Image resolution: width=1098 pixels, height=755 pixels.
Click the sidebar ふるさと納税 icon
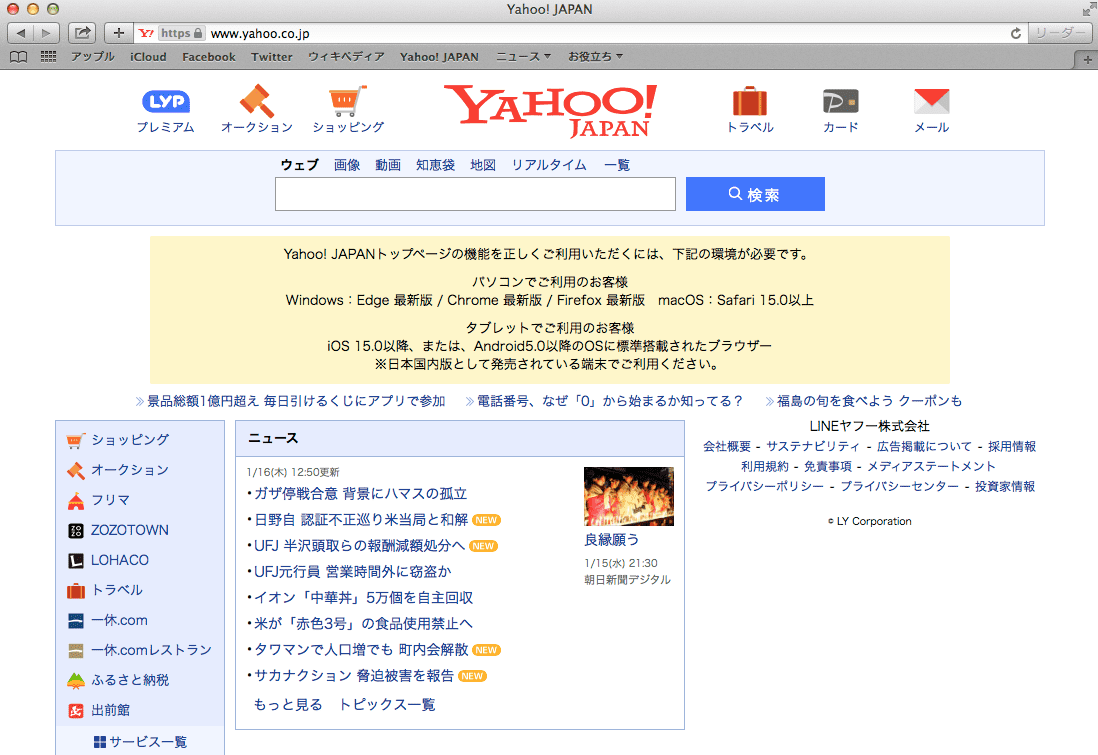coord(76,680)
